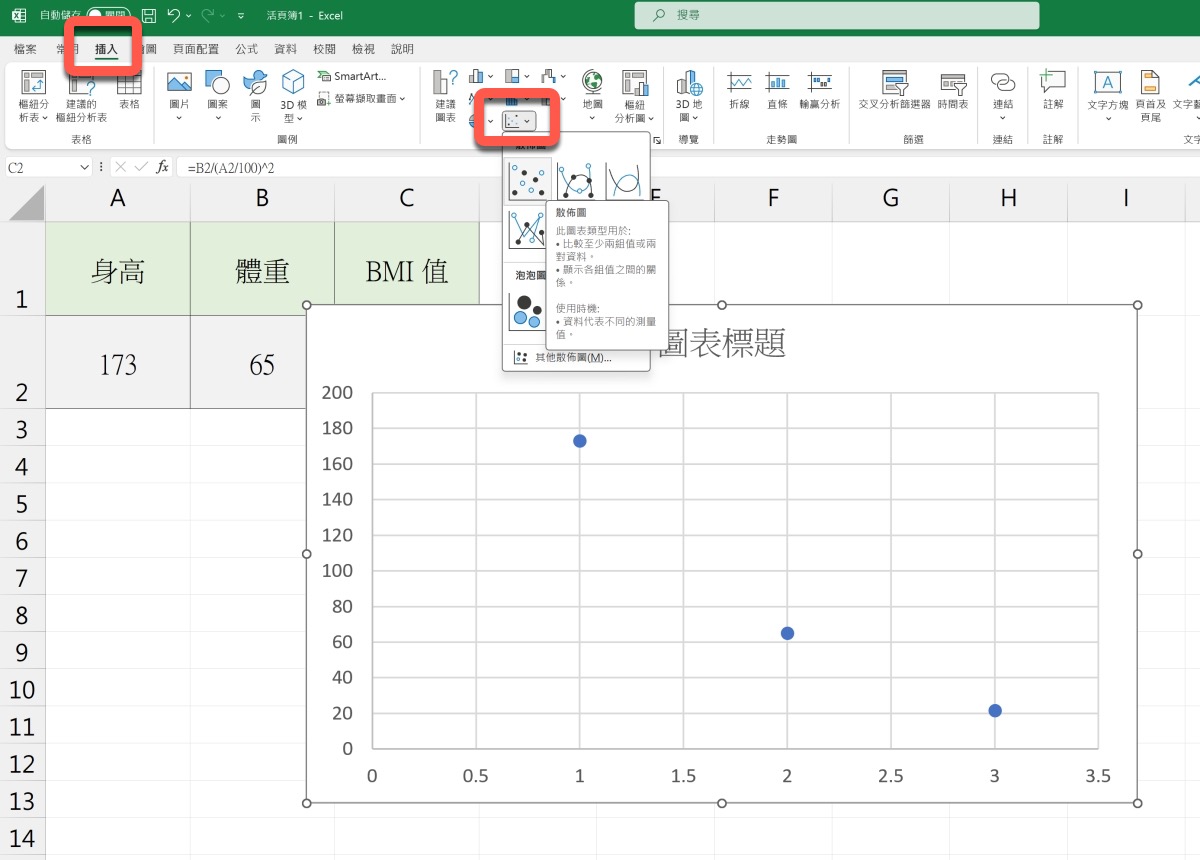This screenshot has height=860, width=1200.
Task: Switch to the 檔案 tab
Action: pos(26,49)
